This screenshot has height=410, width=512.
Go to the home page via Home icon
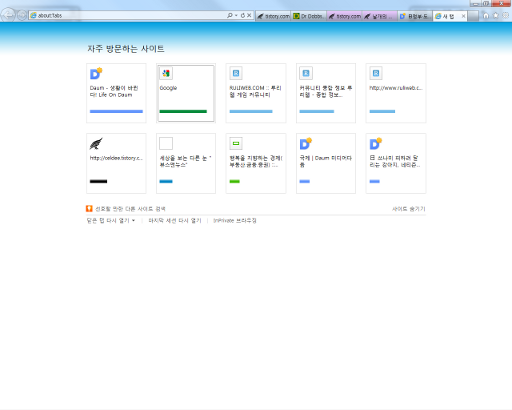[x=486, y=15]
